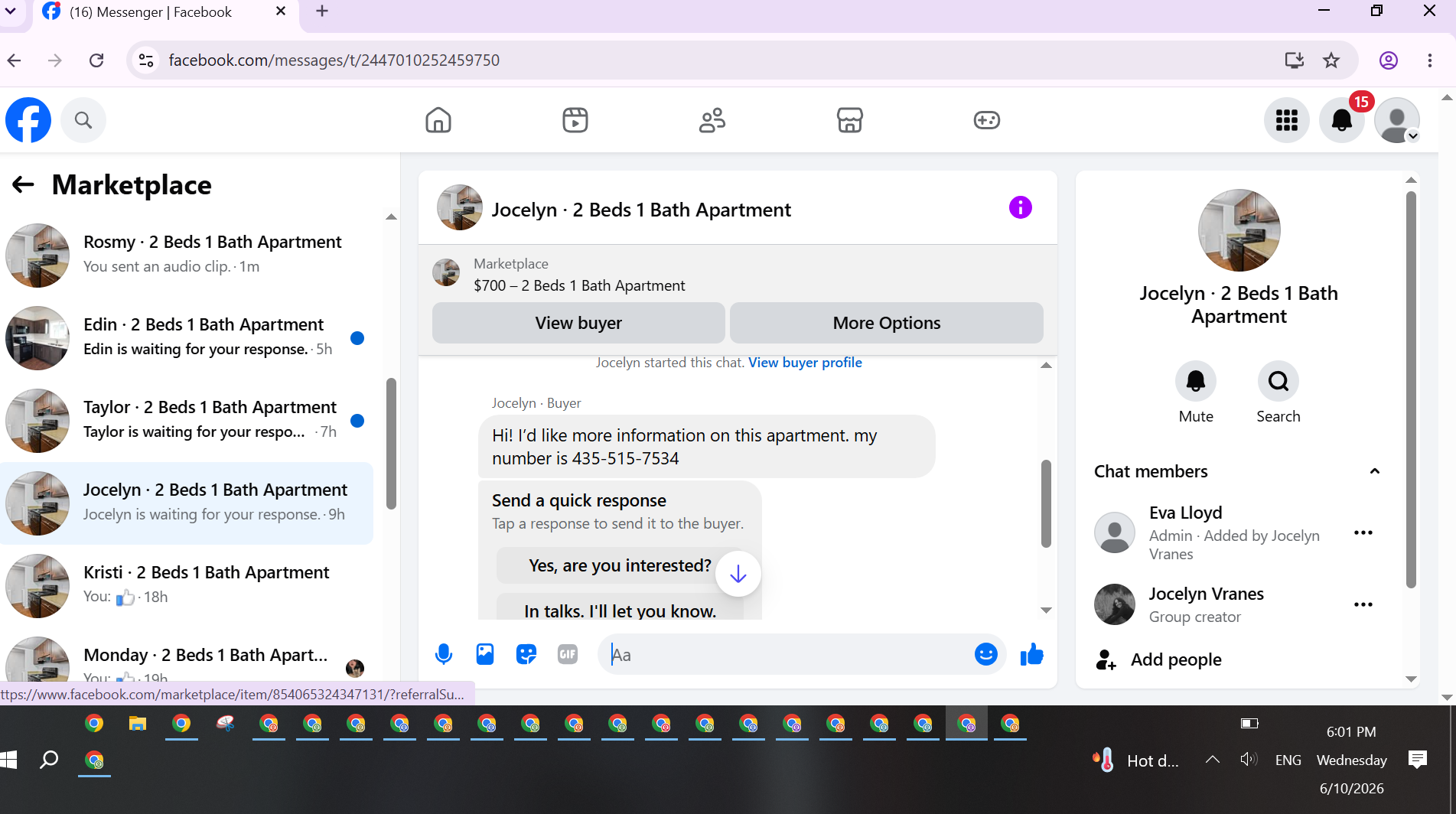Viewport: 1456px width, 814px height.
Task: Go to the Home feed icon
Action: coord(438,120)
